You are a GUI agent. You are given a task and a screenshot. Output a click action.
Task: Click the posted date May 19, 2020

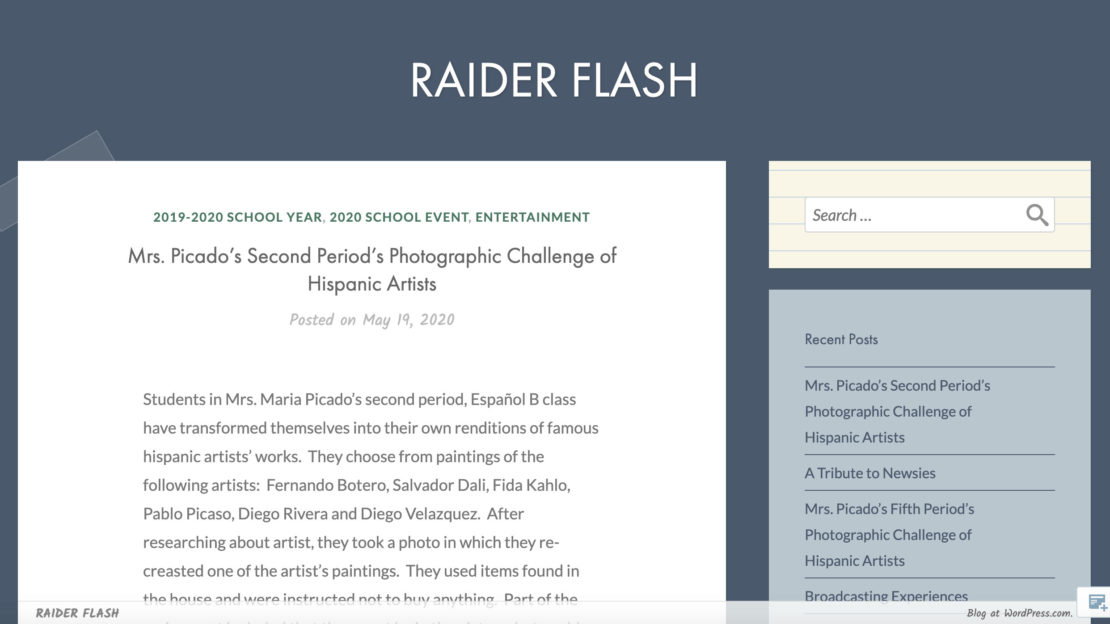(408, 320)
